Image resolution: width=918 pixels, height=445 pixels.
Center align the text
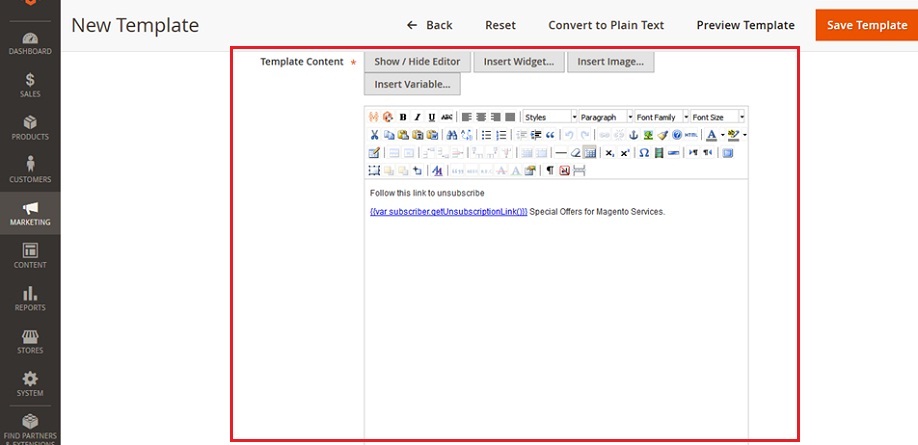pos(481,117)
